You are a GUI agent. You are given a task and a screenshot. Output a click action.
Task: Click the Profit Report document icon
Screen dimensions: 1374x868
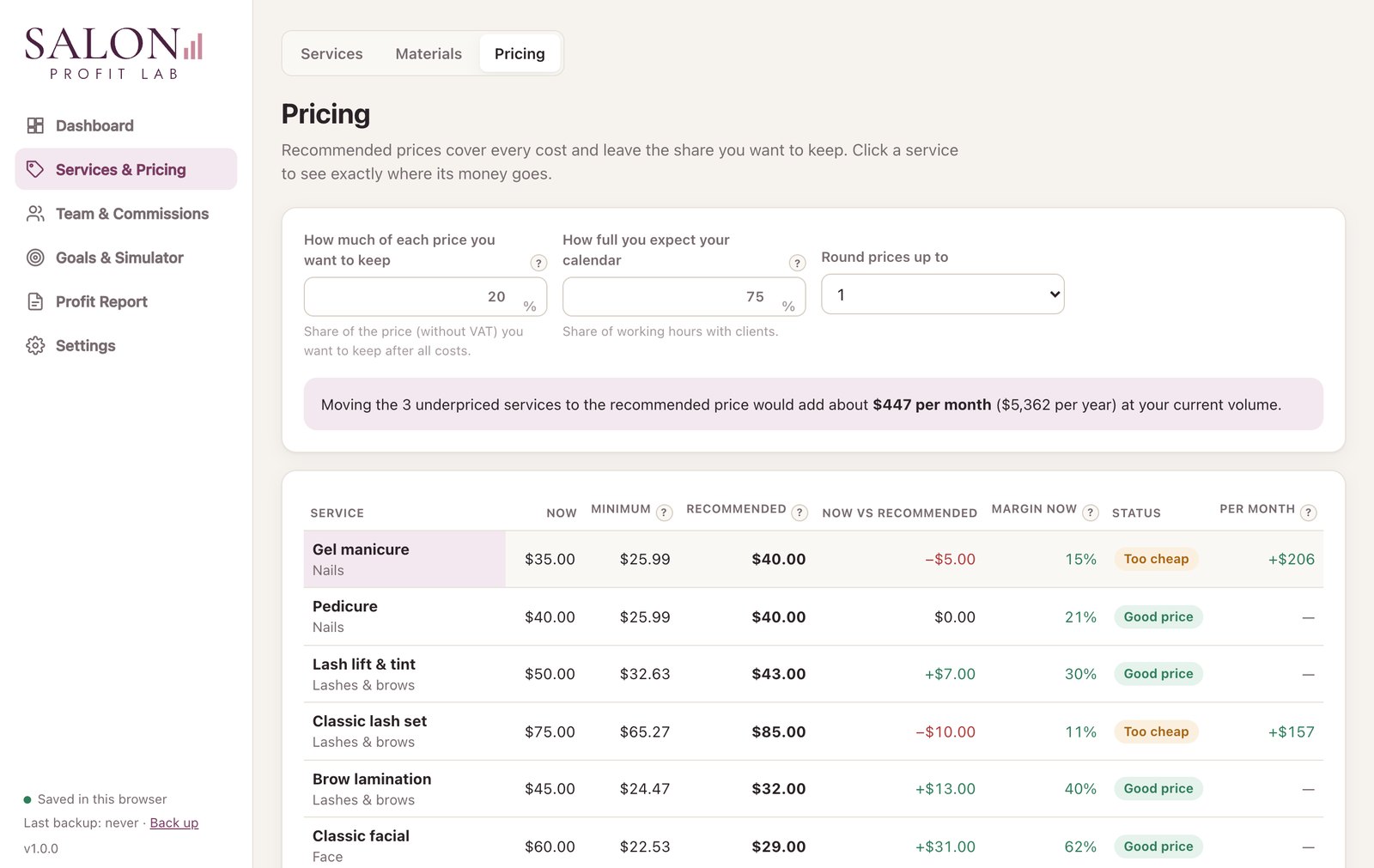[x=35, y=301]
